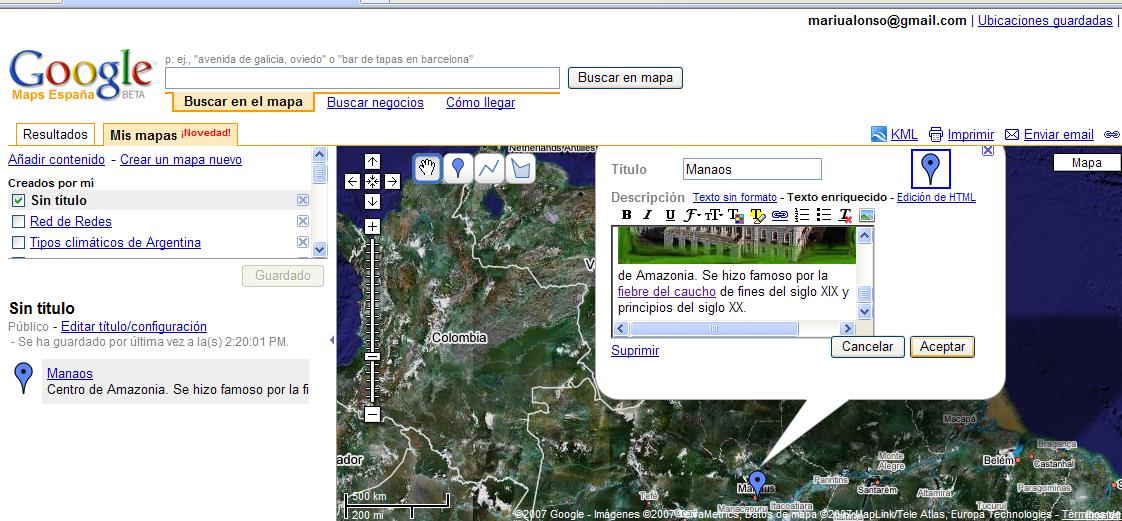Open Cómo llegar directions tab
The image size is (1122, 521).
(x=480, y=102)
